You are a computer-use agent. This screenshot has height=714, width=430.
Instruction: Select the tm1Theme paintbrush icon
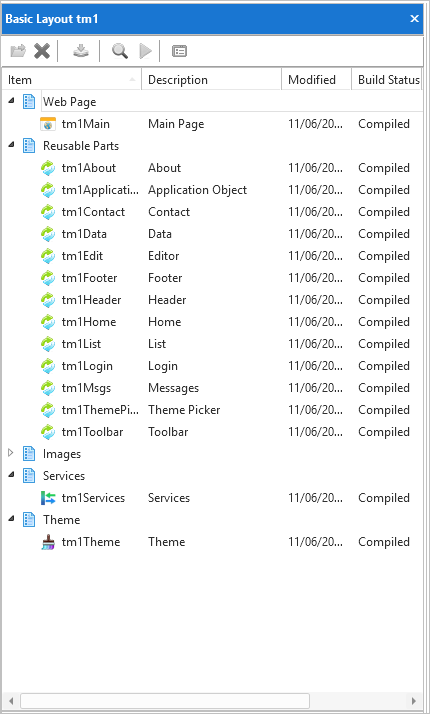point(48,542)
